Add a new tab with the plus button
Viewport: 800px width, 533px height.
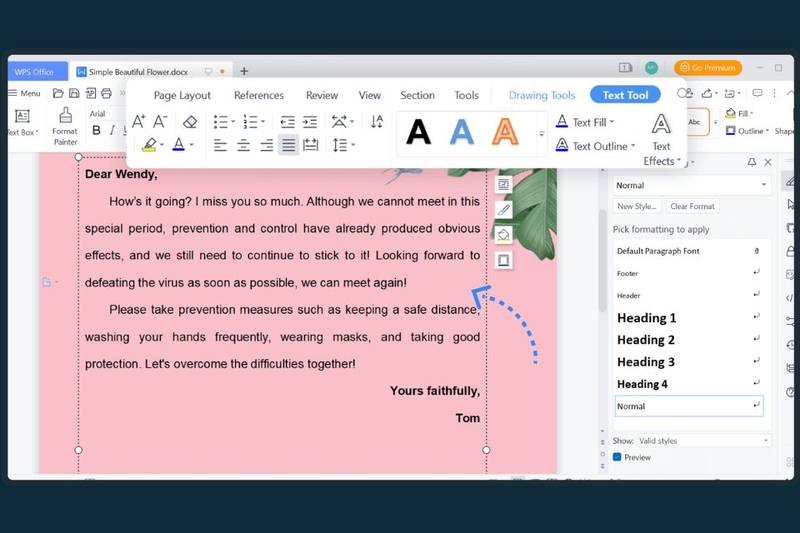pos(244,71)
